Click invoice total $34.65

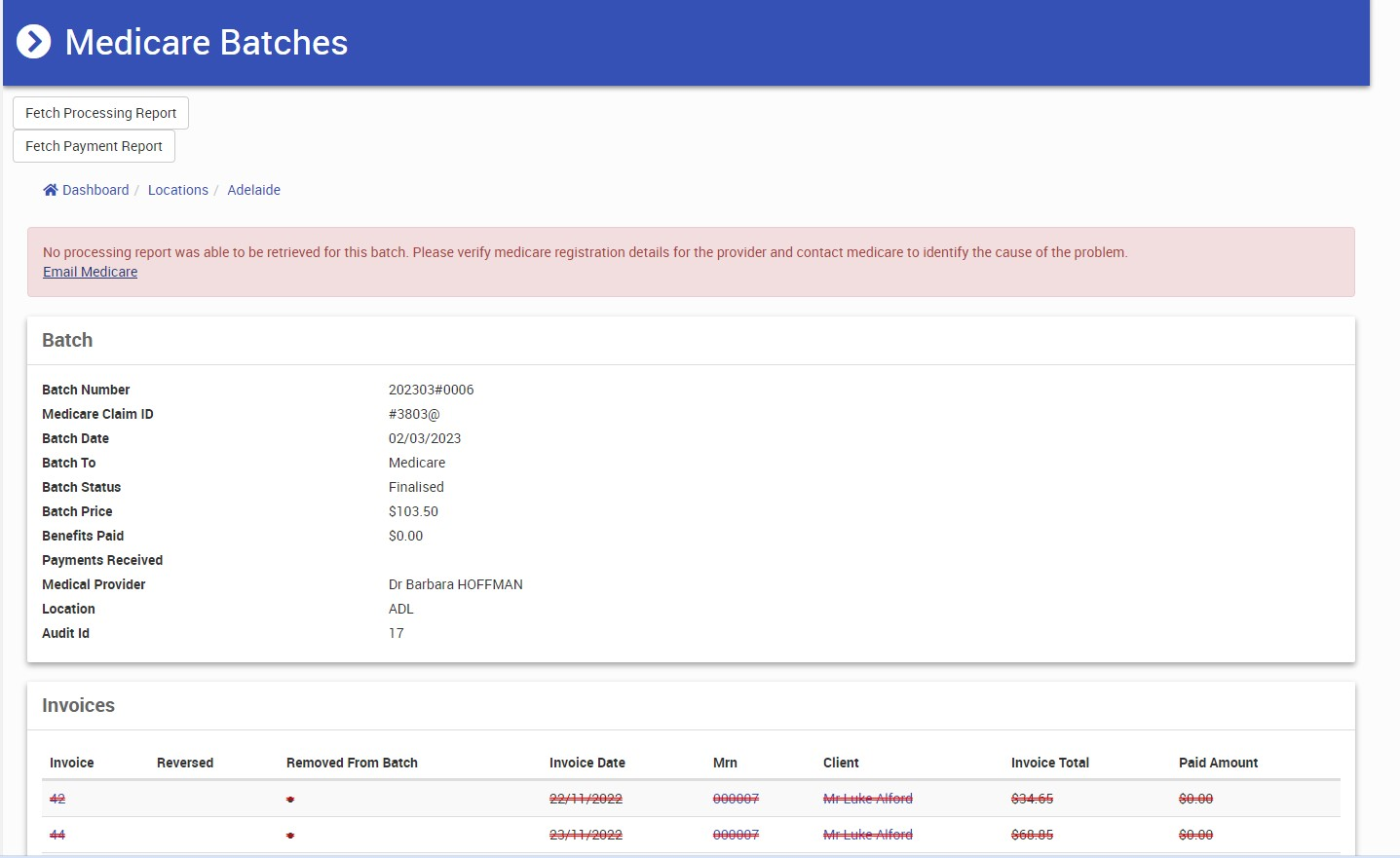pos(1032,799)
